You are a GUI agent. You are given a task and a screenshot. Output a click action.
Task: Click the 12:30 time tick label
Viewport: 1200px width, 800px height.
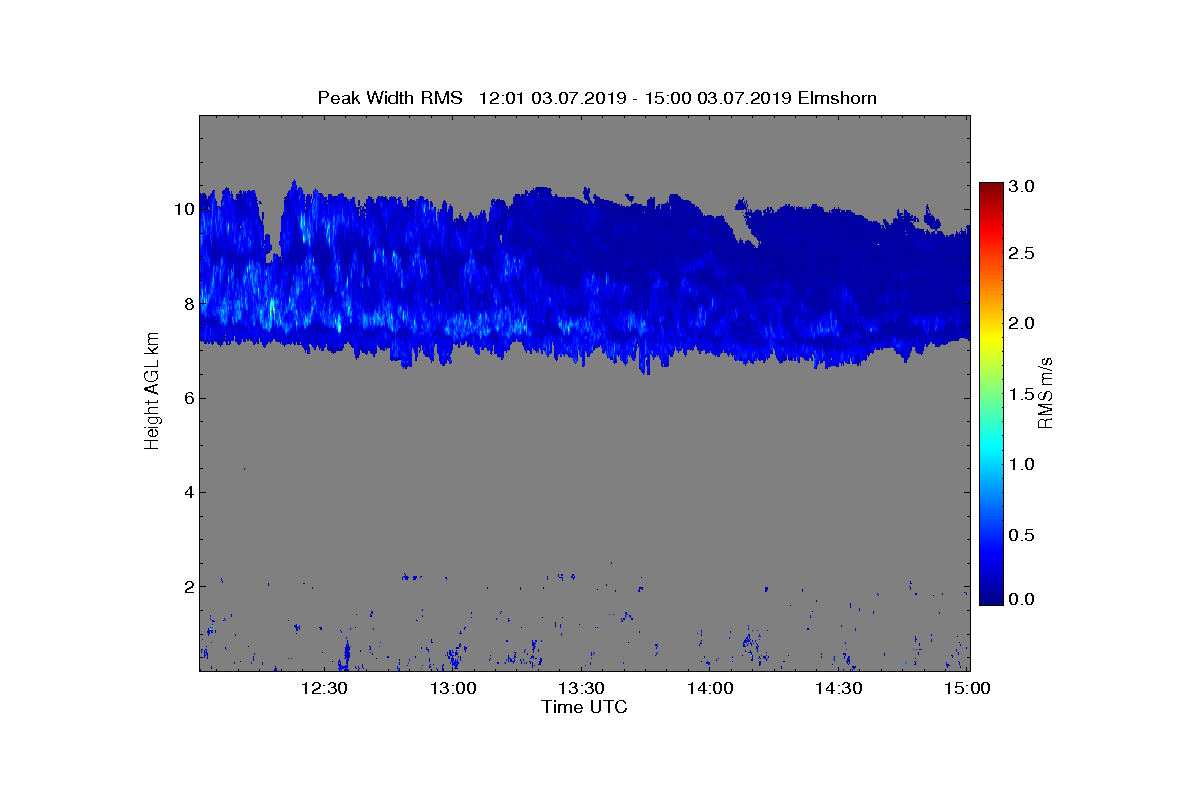323,688
